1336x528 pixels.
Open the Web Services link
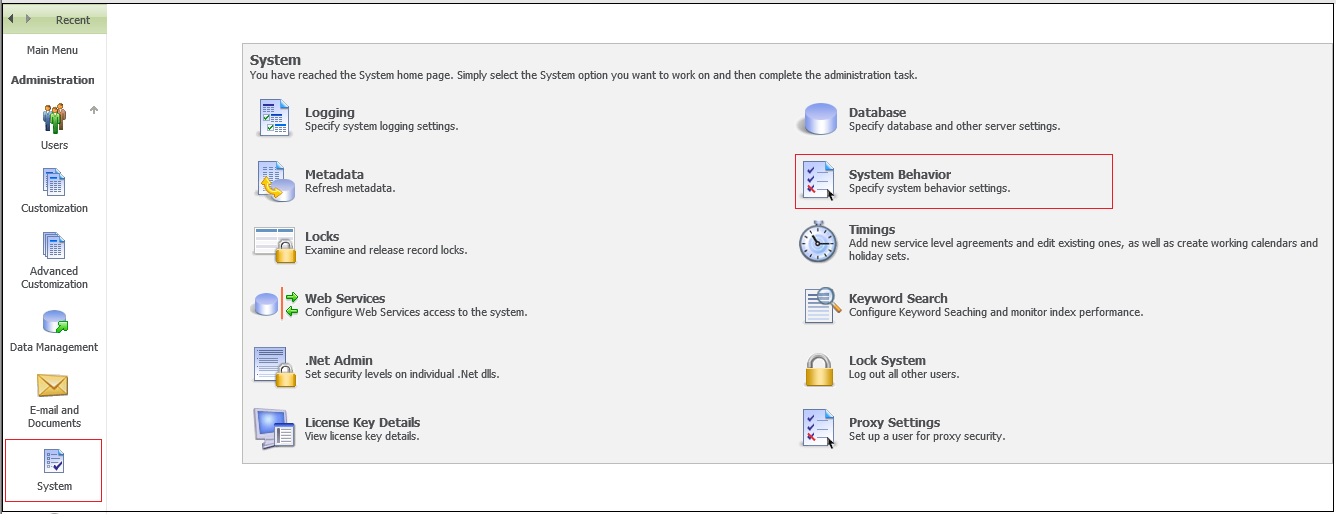[345, 299]
